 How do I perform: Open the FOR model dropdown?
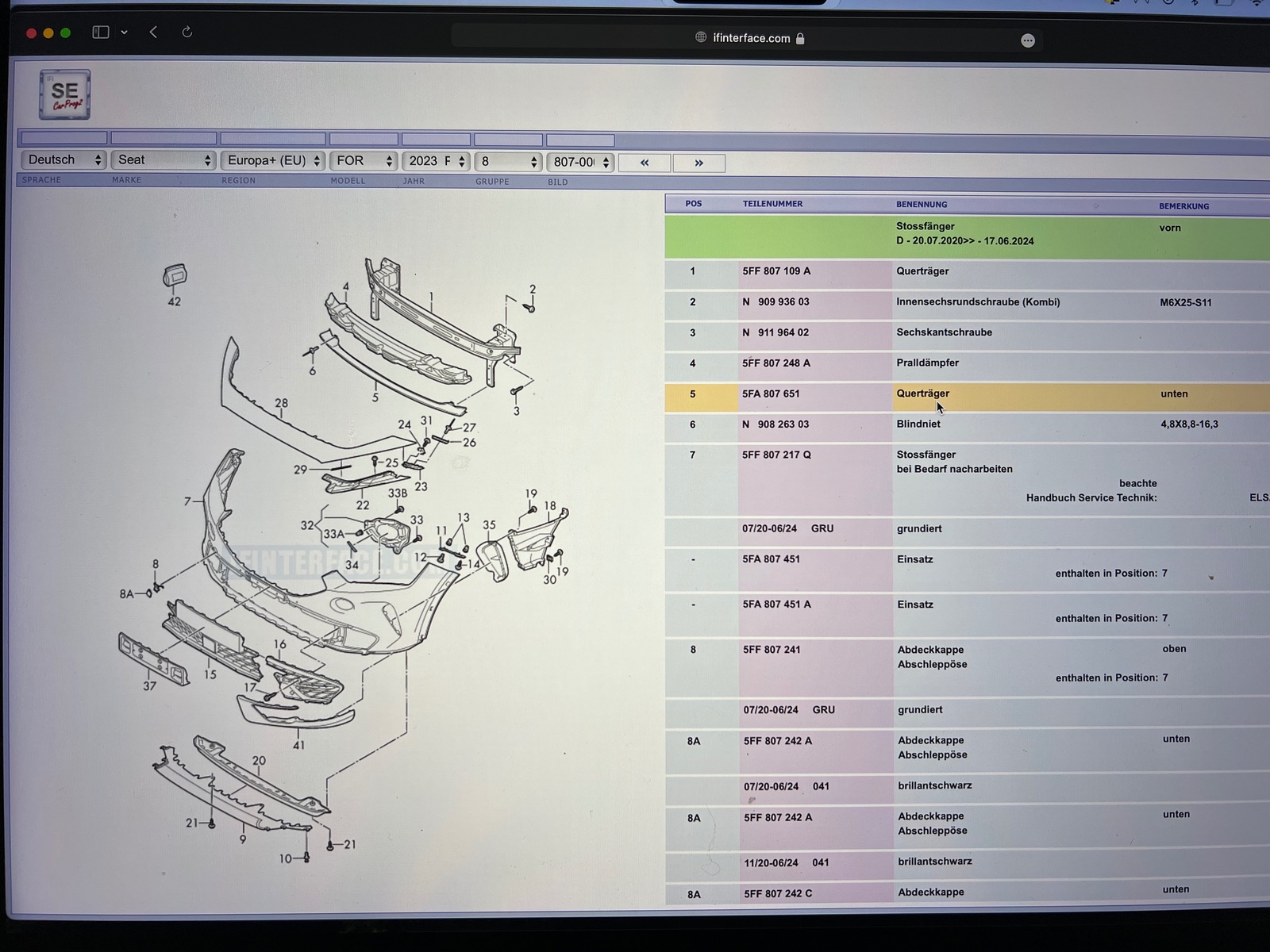[364, 161]
